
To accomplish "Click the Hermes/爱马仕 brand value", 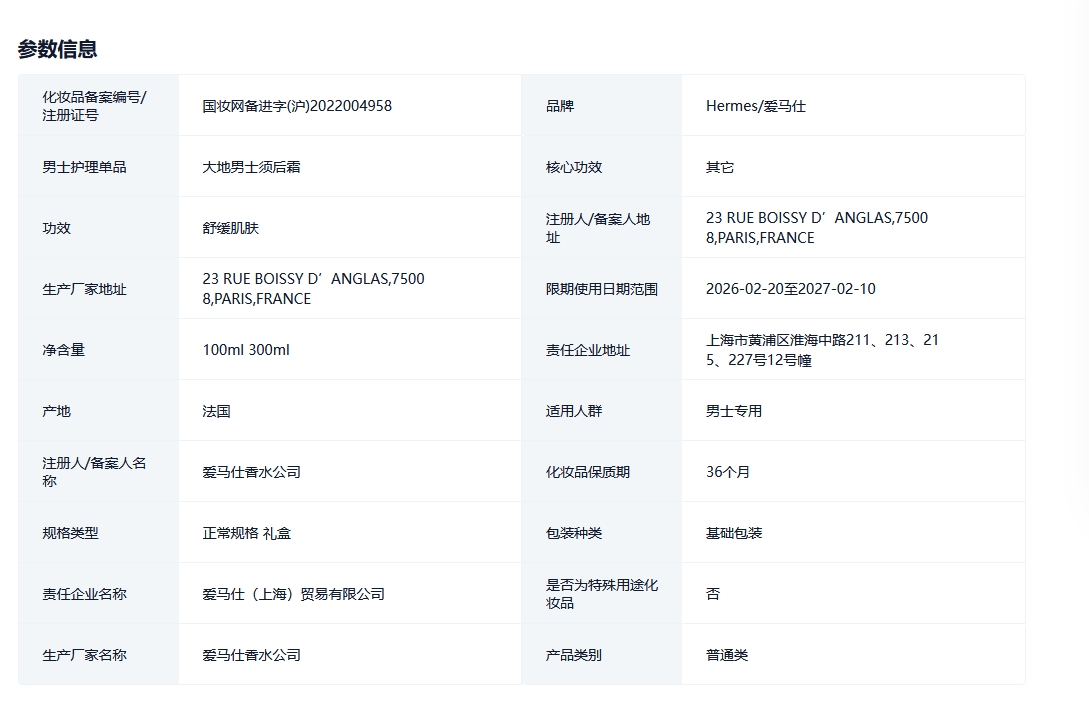I will (x=755, y=106).
